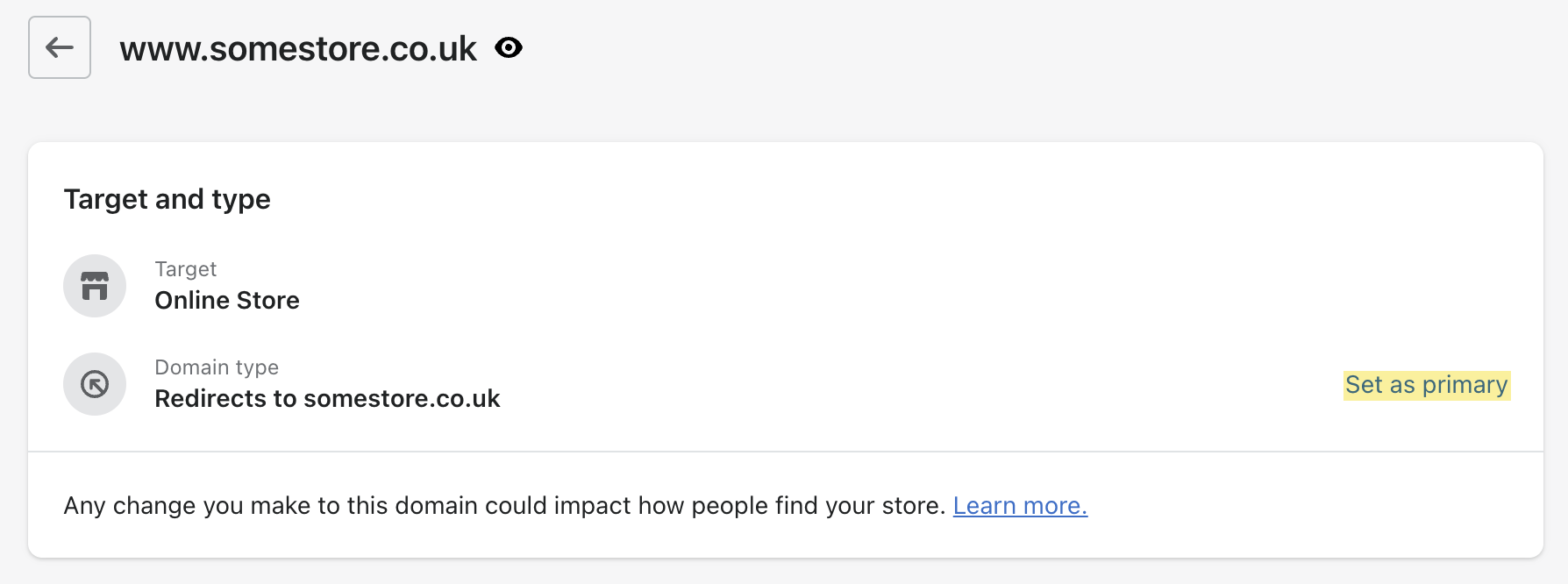Select the www.somestore.co.uk page heading

coord(298,48)
